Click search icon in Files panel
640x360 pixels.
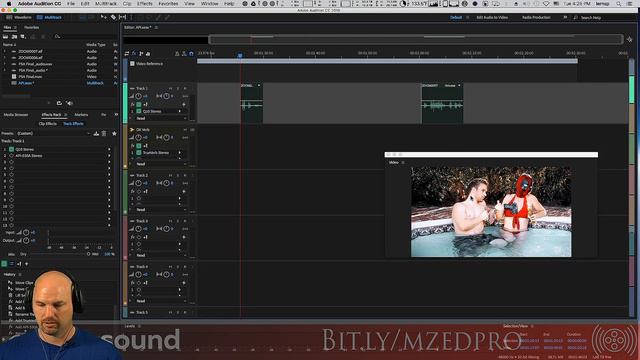[57, 36]
